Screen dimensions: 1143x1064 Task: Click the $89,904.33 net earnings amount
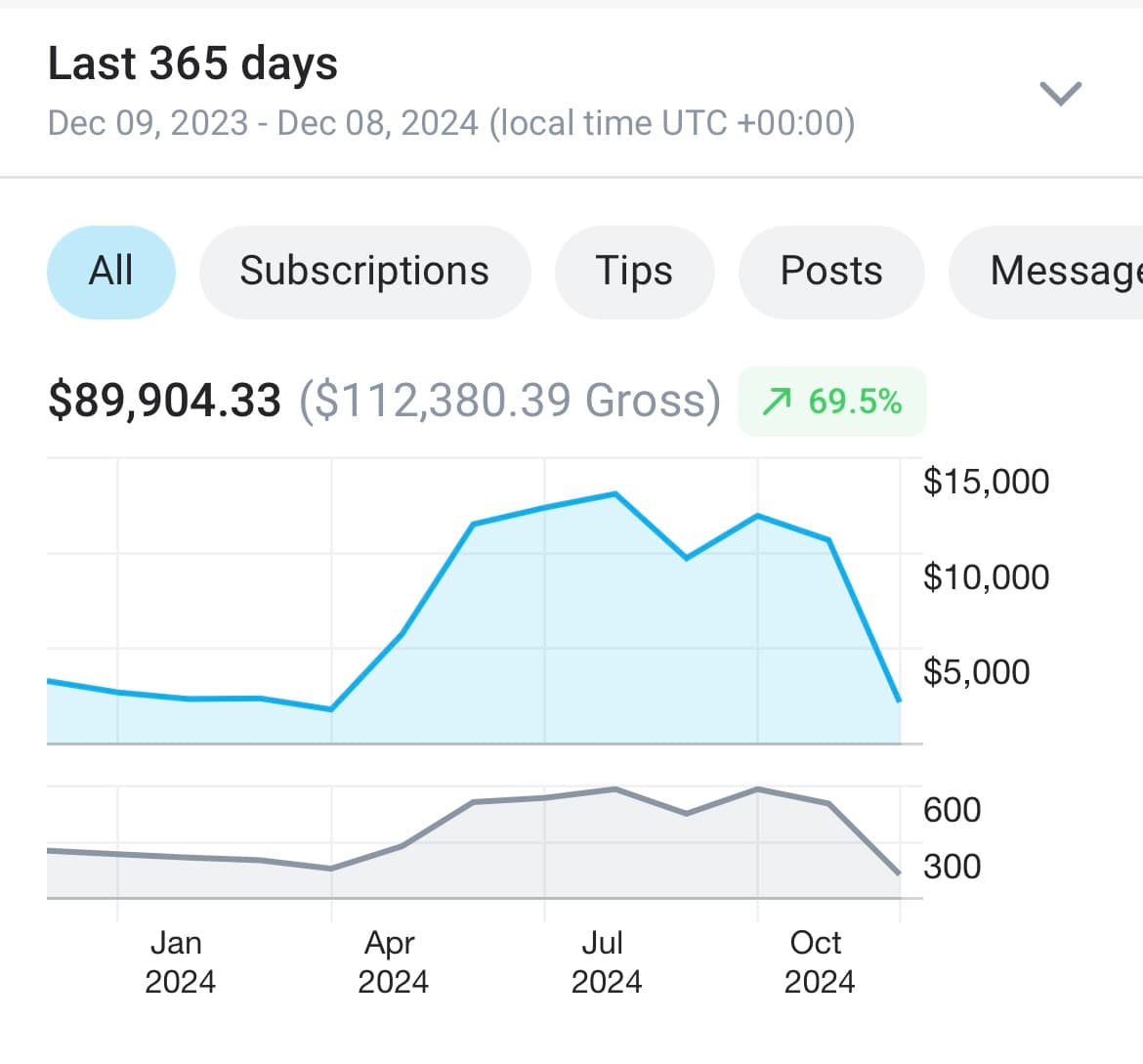click(x=163, y=400)
